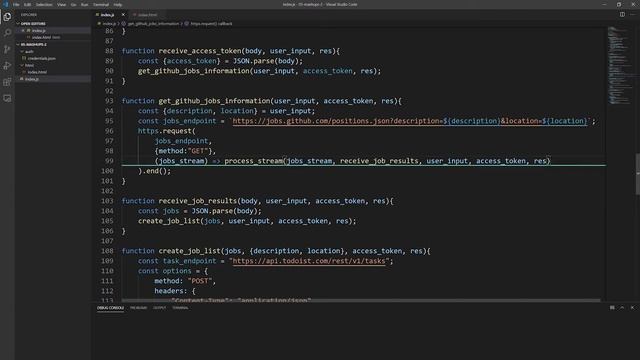Open the Explorer view in activity bar

tap(7, 17)
